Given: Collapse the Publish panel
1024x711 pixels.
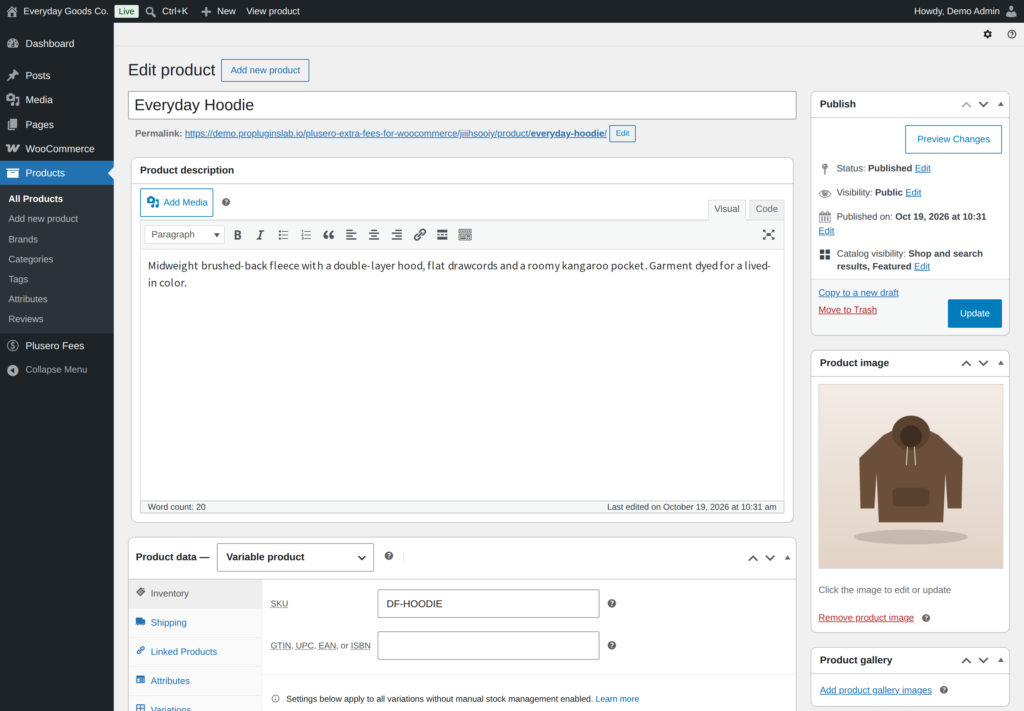Looking at the screenshot, I should [x=1000, y=104].
